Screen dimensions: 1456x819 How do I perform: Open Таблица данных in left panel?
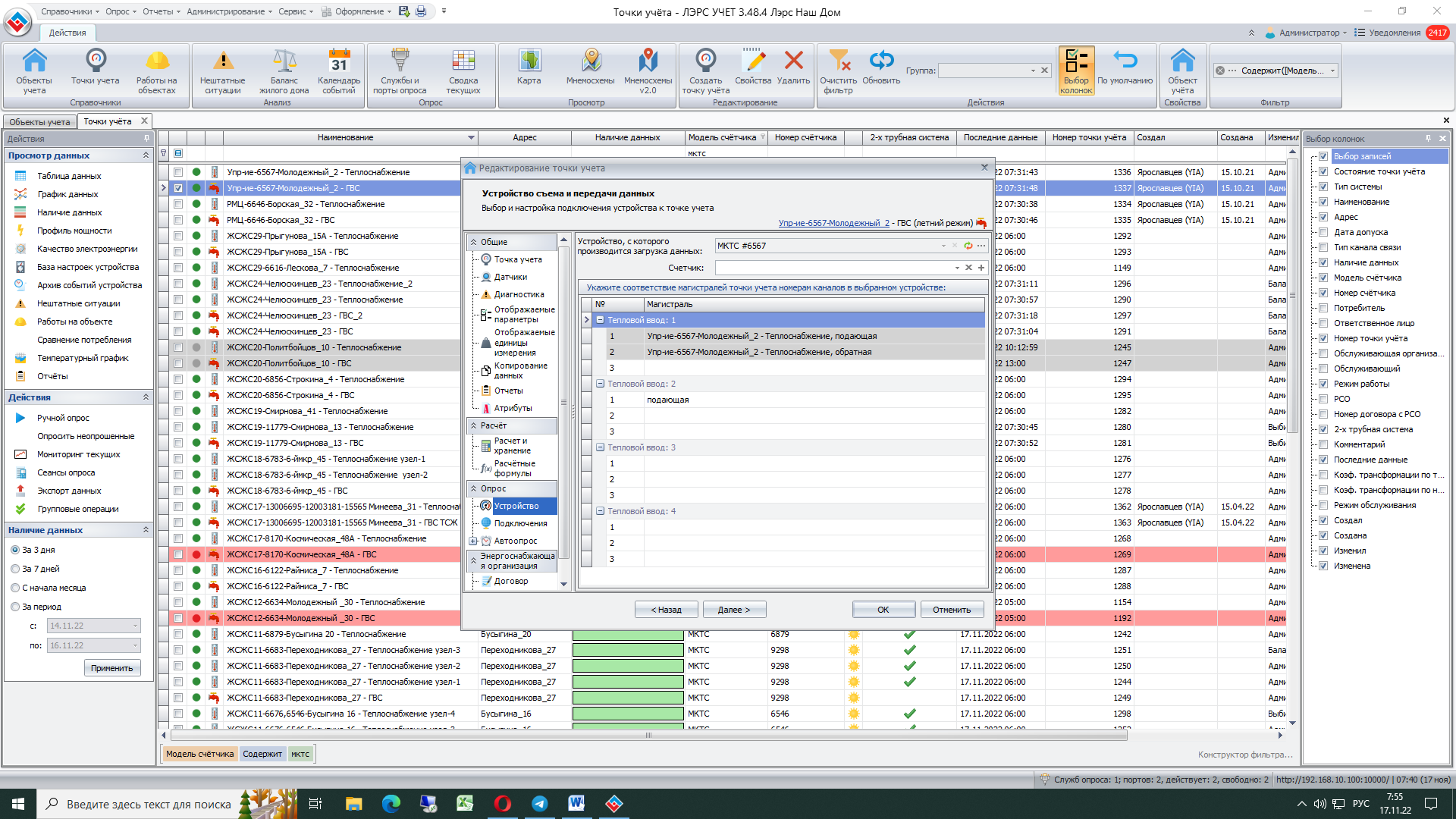pos(69,176)
